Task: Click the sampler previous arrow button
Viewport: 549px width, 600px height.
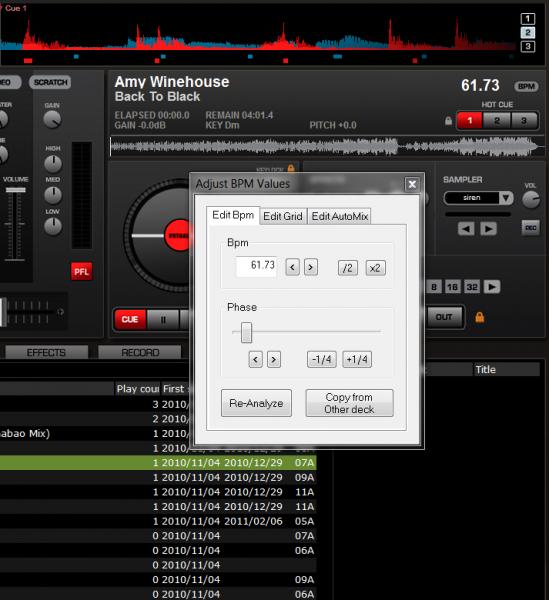Action: pyautogui.click(x=466, y=229)
